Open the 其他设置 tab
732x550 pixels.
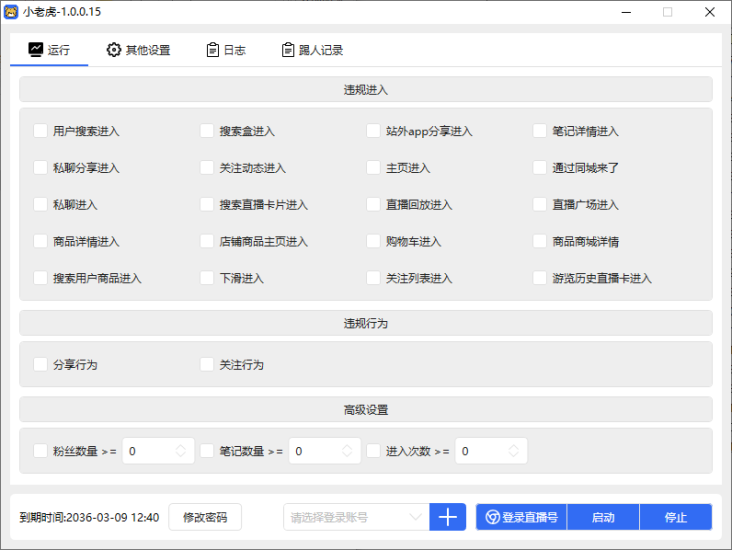pyautogui.click(x=138, y=49)
